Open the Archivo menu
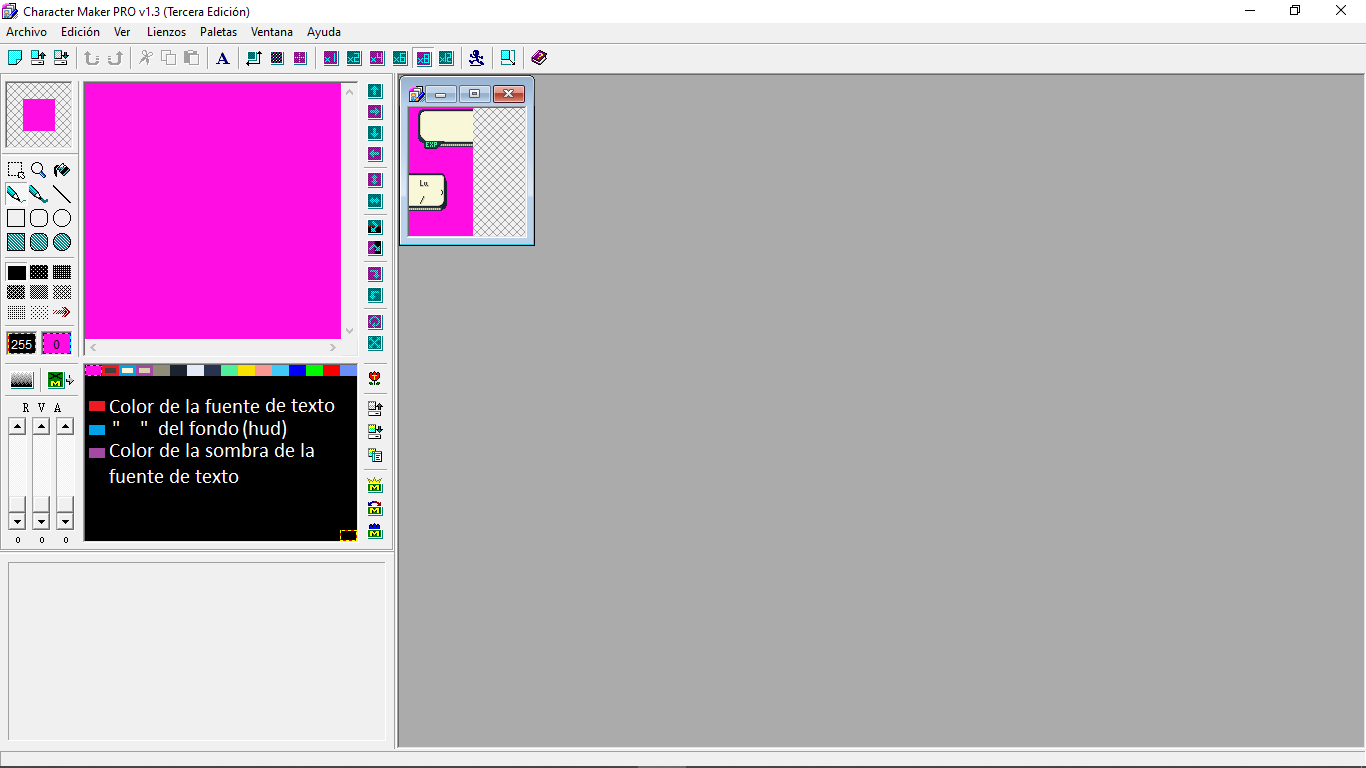Screen dimensions: 1366x768 tap(26, 32)
